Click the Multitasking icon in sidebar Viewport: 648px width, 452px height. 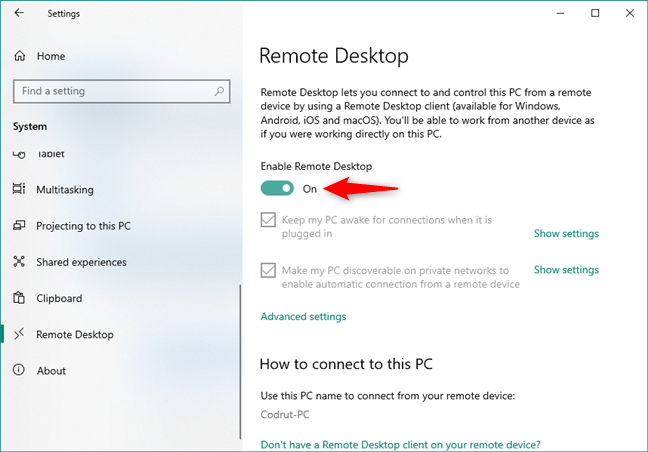click(x=19, y=189)
